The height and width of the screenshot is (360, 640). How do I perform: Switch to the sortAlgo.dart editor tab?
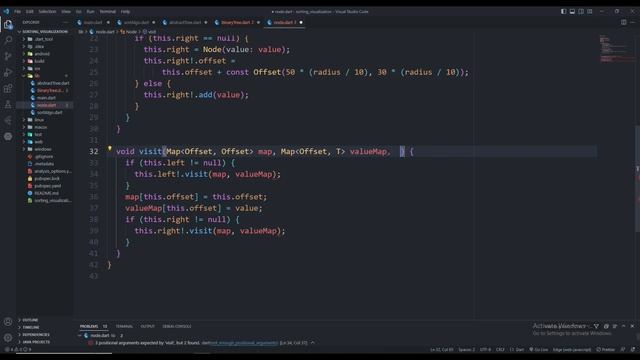(x=136, y=22)
